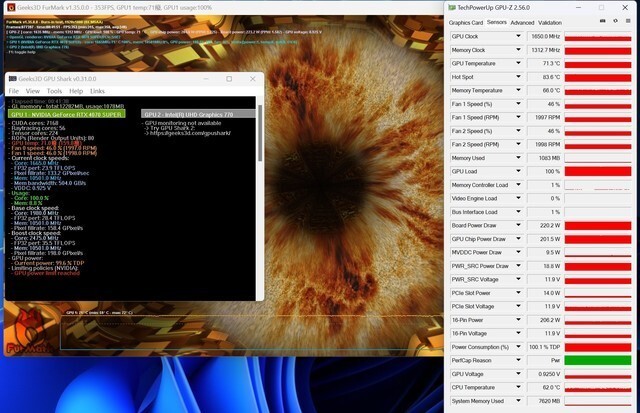Maximize the GPU Shark window
Image resolution: width=640 pixels, height=413 pixels.
click(229, 78)
